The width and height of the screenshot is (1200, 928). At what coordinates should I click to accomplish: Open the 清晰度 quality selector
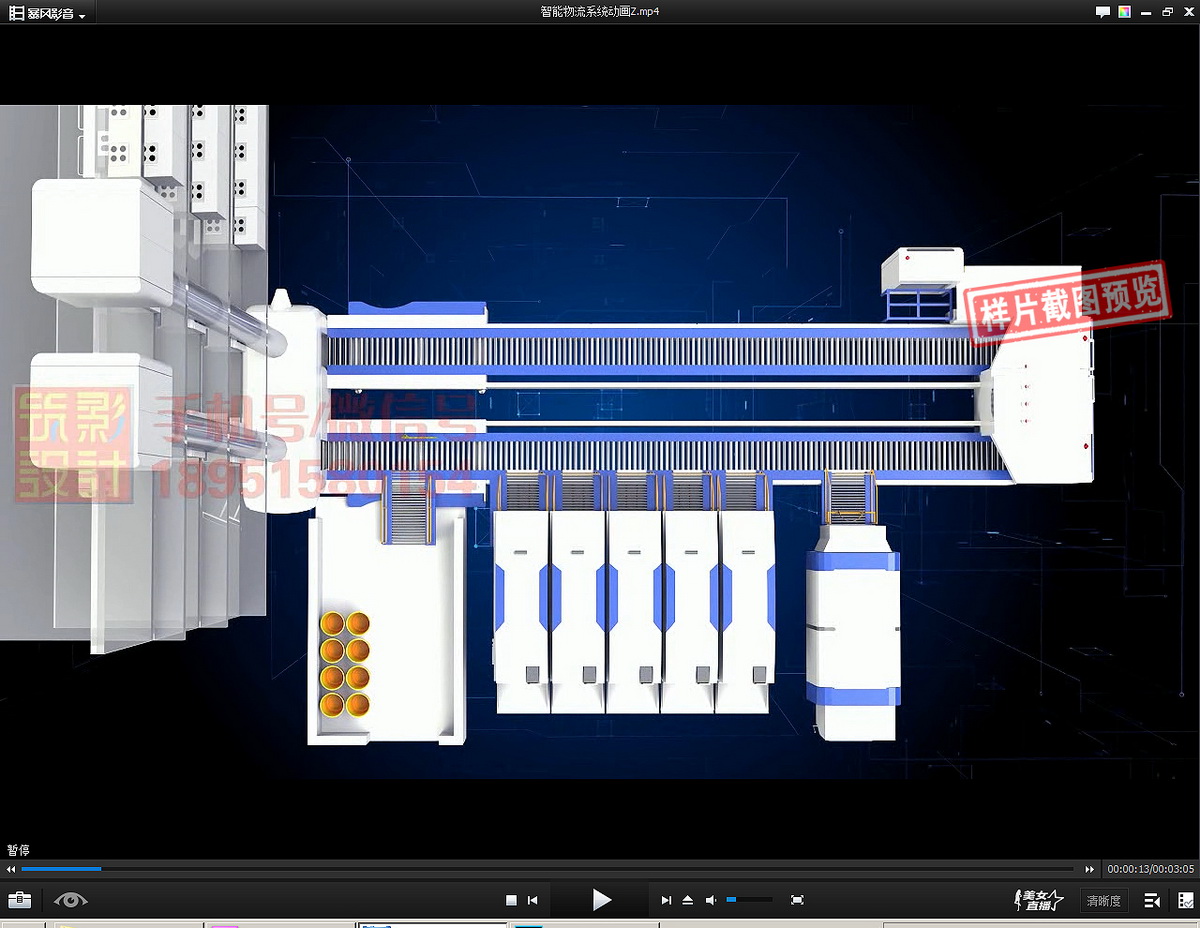point(1104,900)
